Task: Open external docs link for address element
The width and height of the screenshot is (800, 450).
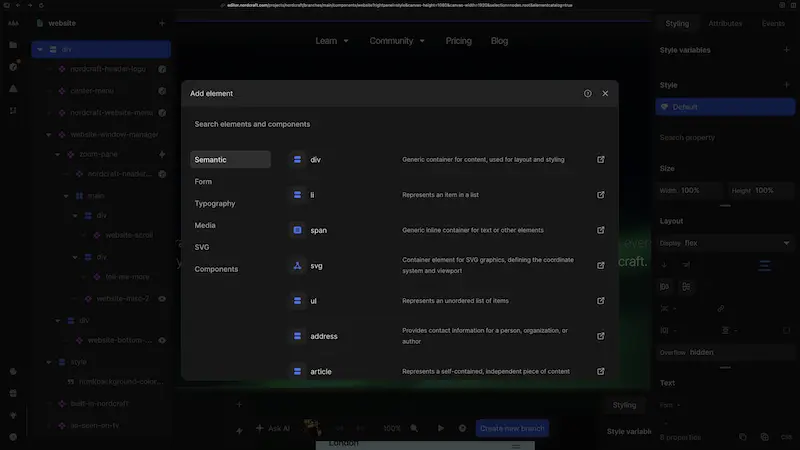Action: [x=601, y=336]
